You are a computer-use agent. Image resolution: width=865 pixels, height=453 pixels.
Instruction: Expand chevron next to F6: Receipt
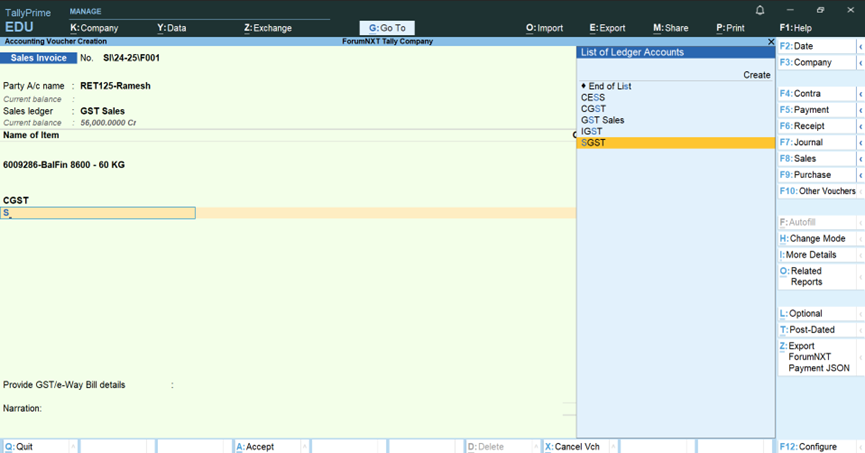861,126
